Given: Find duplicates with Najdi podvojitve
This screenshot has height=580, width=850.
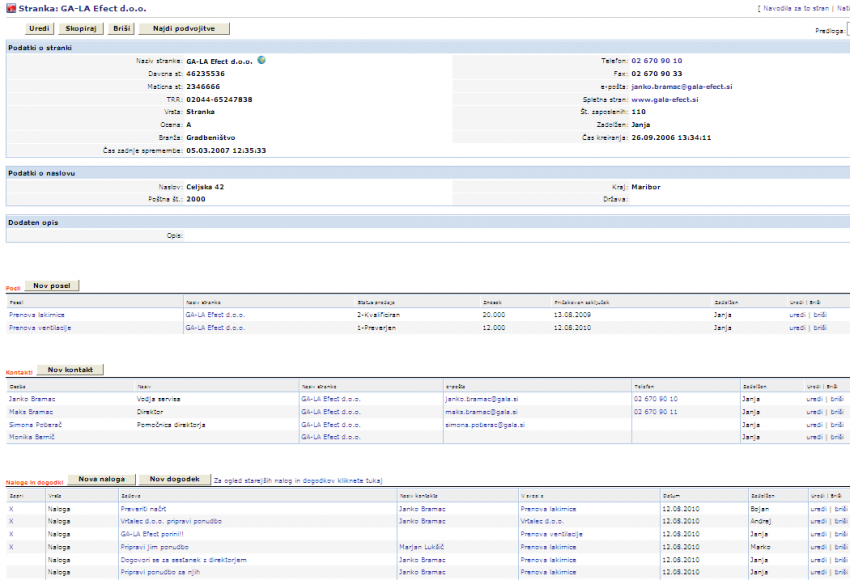Looking at the screenshot, I should 184,29.
